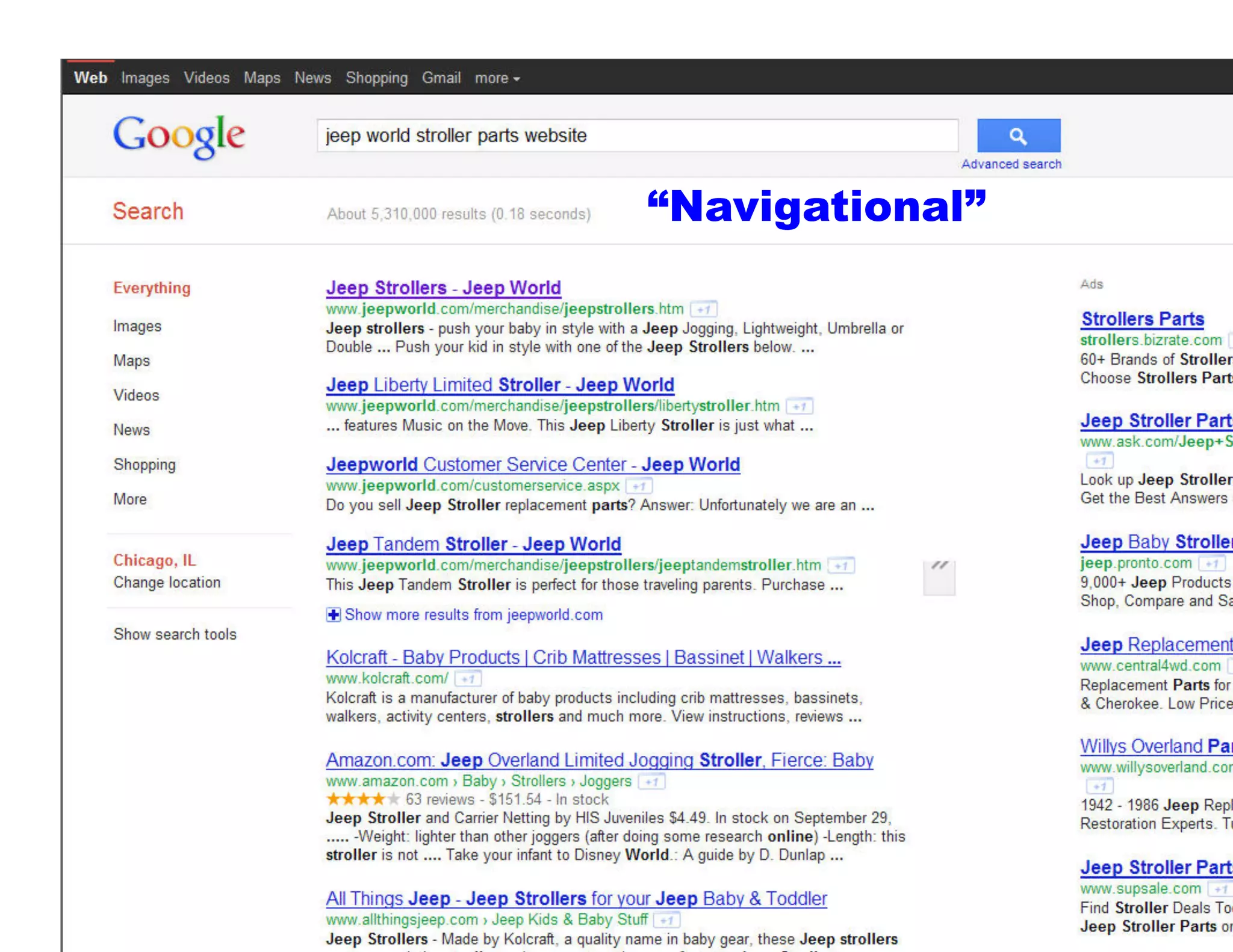
Task: Open News in the top navigation bar
Action: point(312,78)
